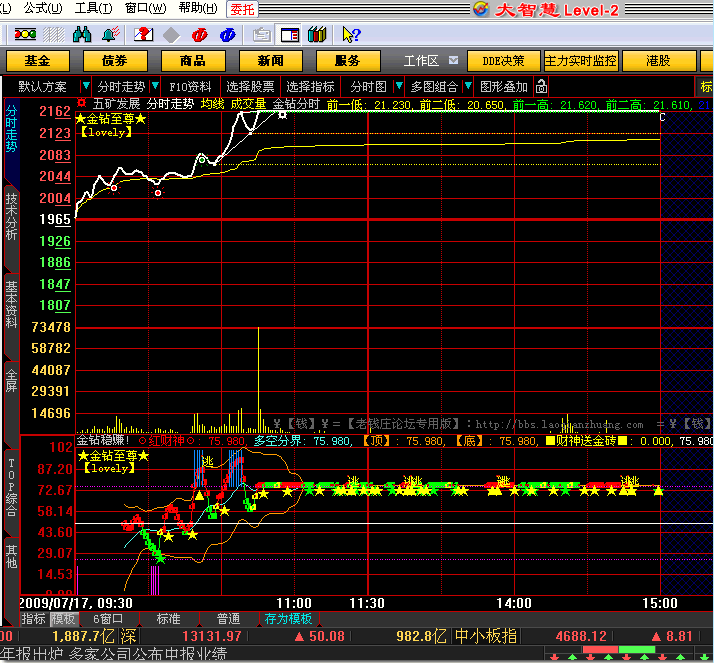Open the 主力实时监控 button
Screen dimensions: 715x663
581,61
